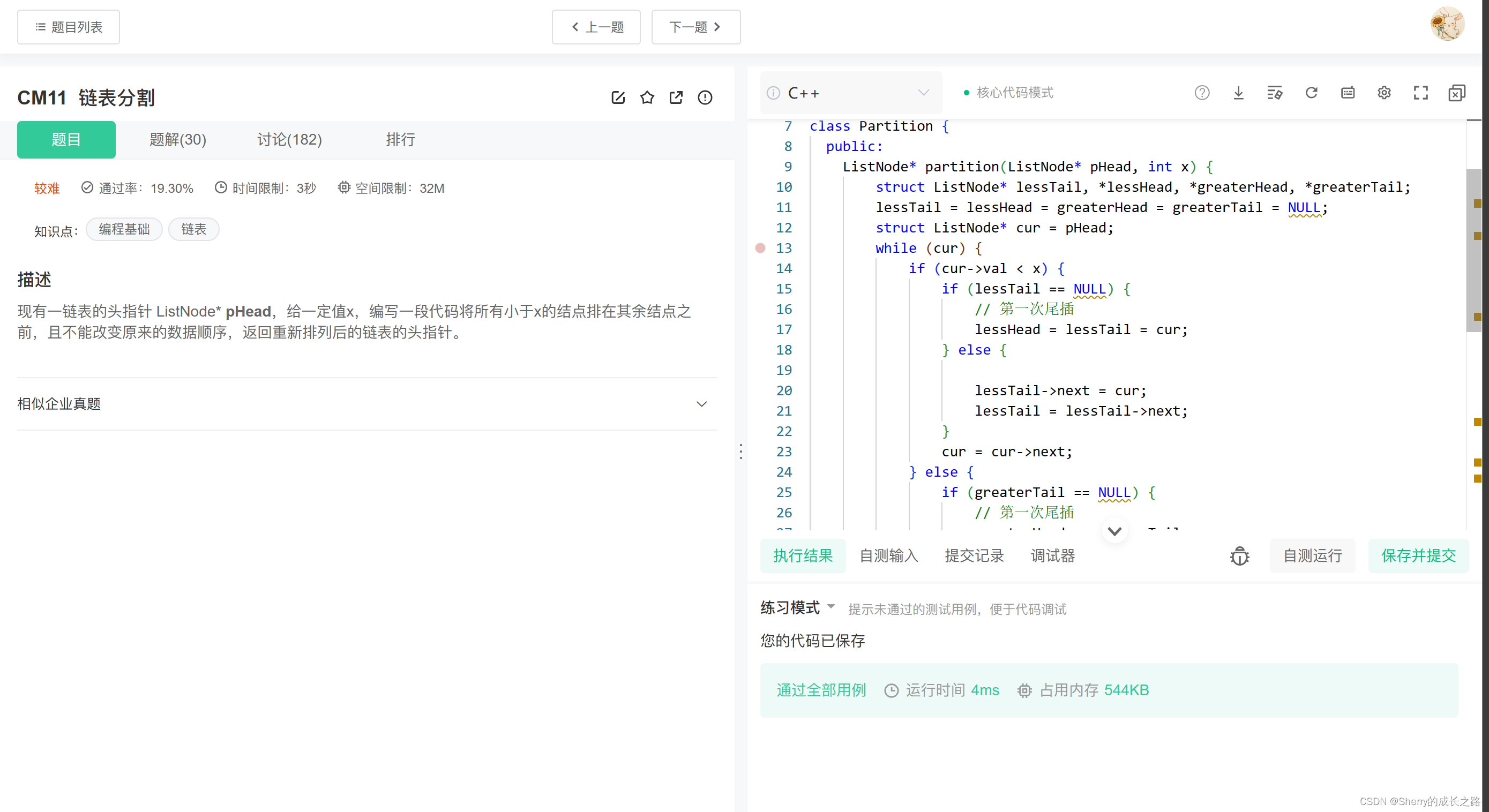
Task: Select the 自测输入 tab
Action: coord(888,556)
